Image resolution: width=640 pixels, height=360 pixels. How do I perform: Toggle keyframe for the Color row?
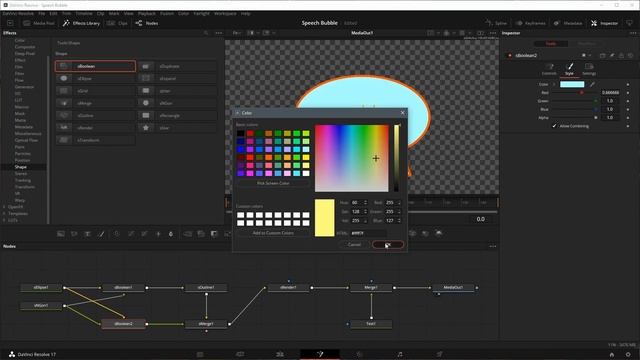tap(628, 84)
